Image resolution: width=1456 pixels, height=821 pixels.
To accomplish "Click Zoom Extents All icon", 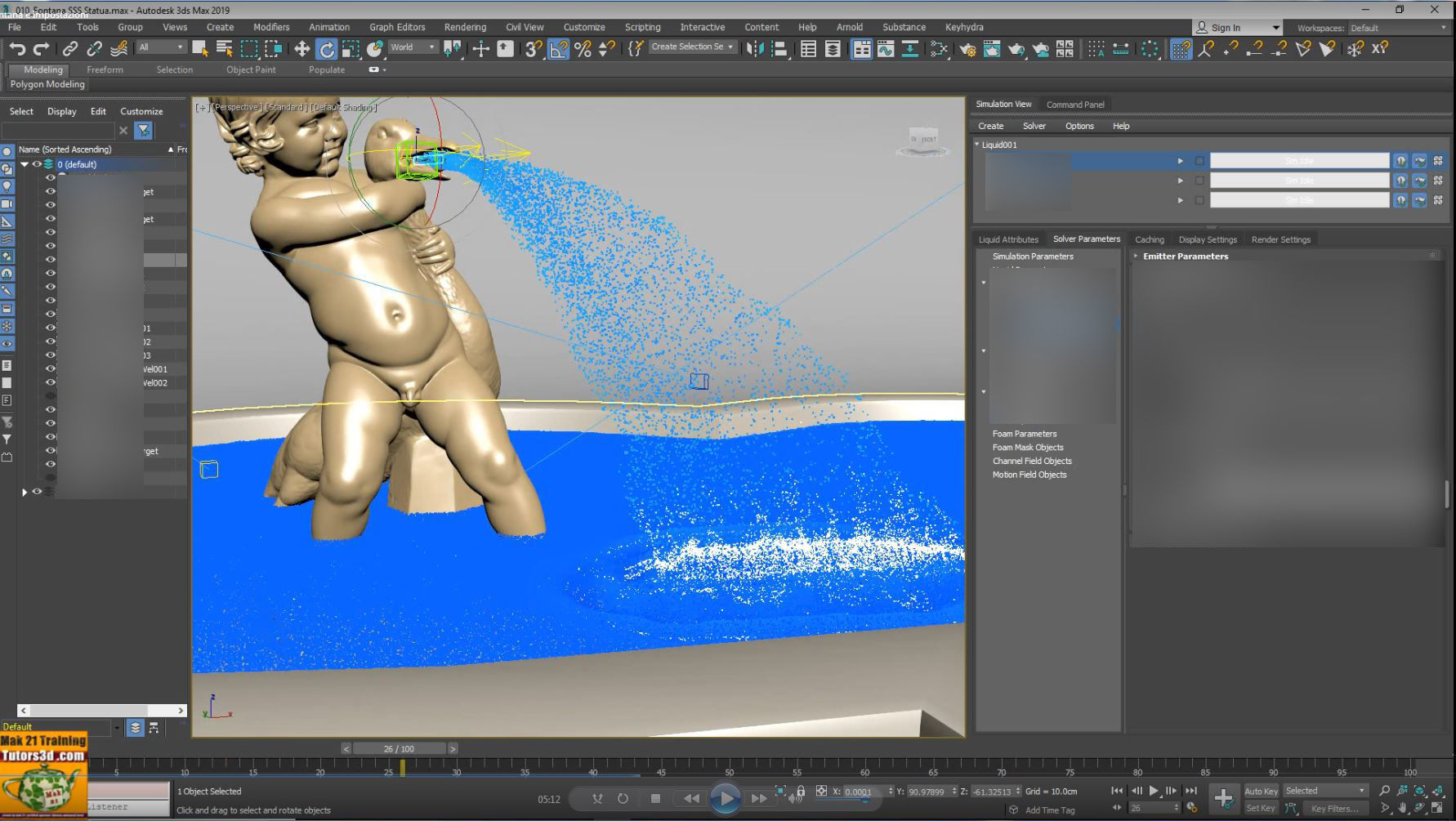I will click(1438, 791).
